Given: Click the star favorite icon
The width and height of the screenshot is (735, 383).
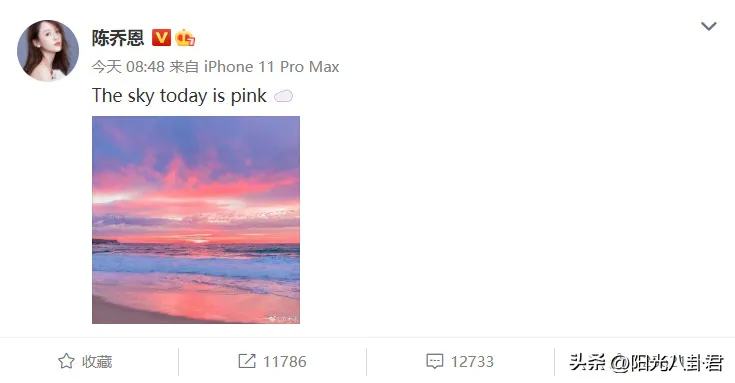Looking at the screenshot, I should (x=66, y=361).
